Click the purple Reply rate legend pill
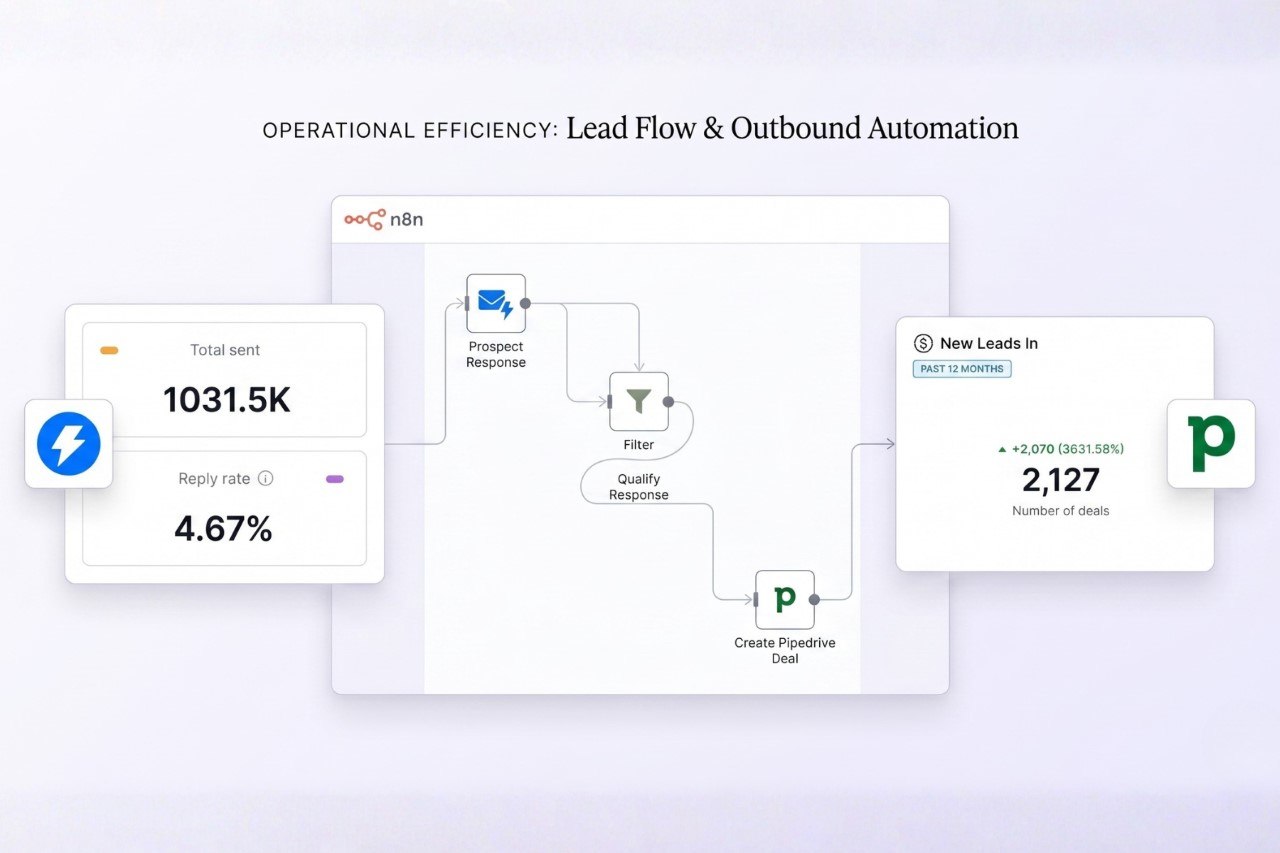 click(x=335, y=479)
